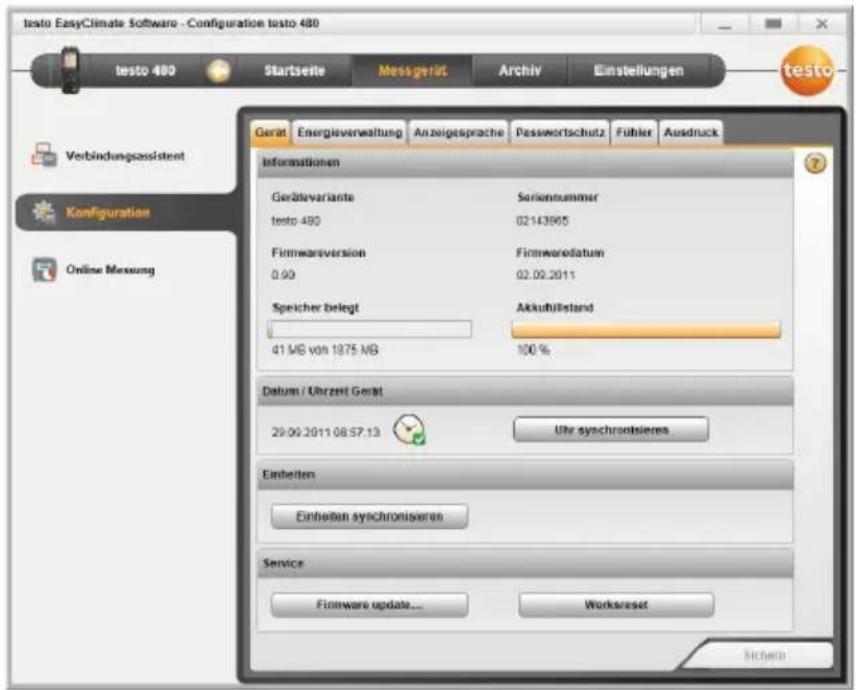Close the EasyClimate window

coord(822,24)
